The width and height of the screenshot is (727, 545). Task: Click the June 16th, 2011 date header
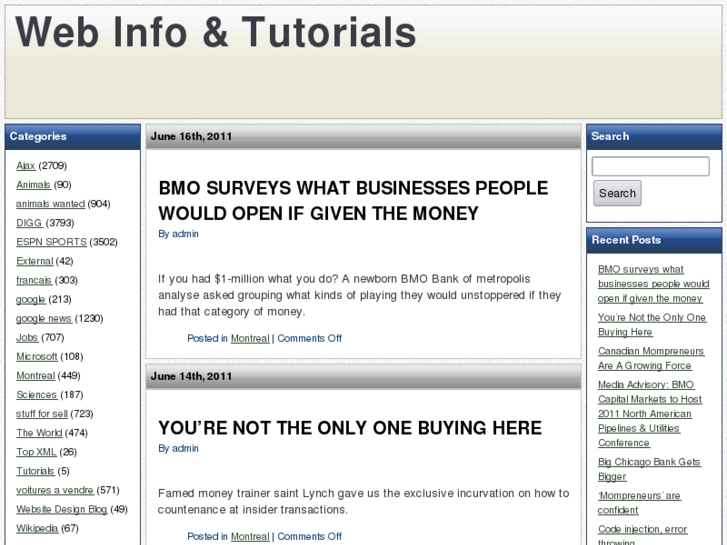pyautogui.click(x=191, y=136)
